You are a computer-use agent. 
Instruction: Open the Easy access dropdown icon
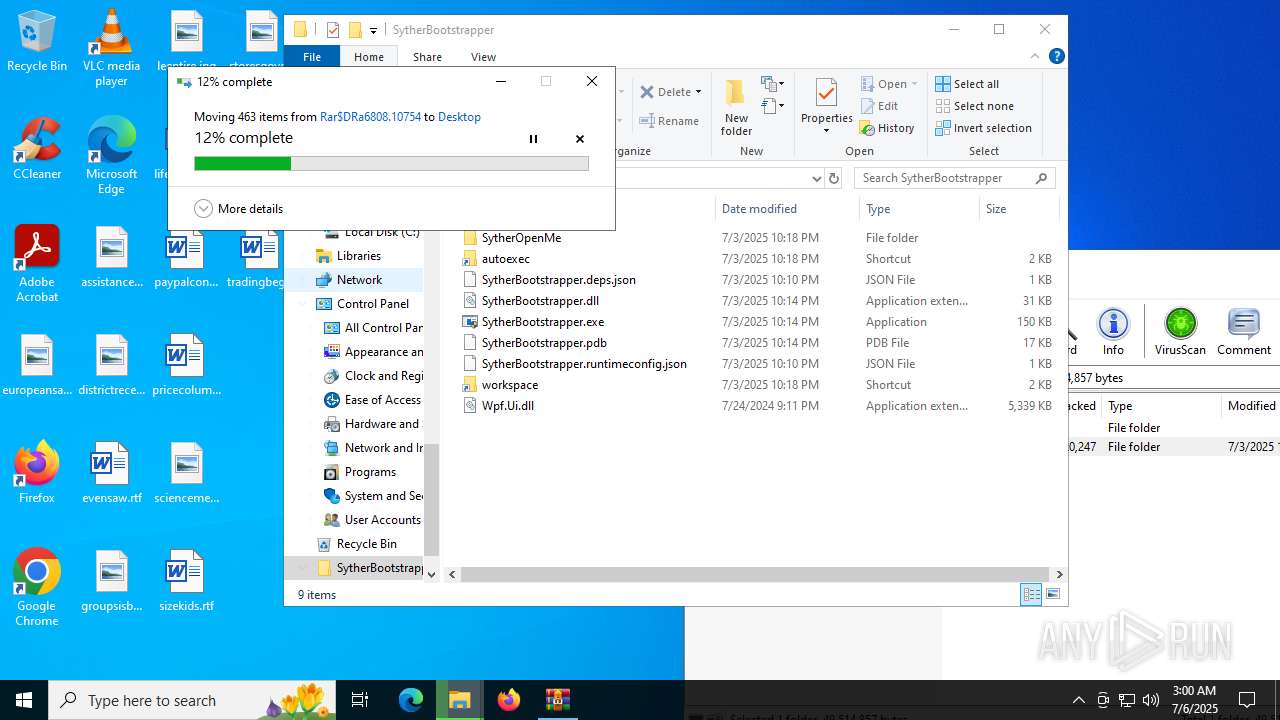coord(772,106)
